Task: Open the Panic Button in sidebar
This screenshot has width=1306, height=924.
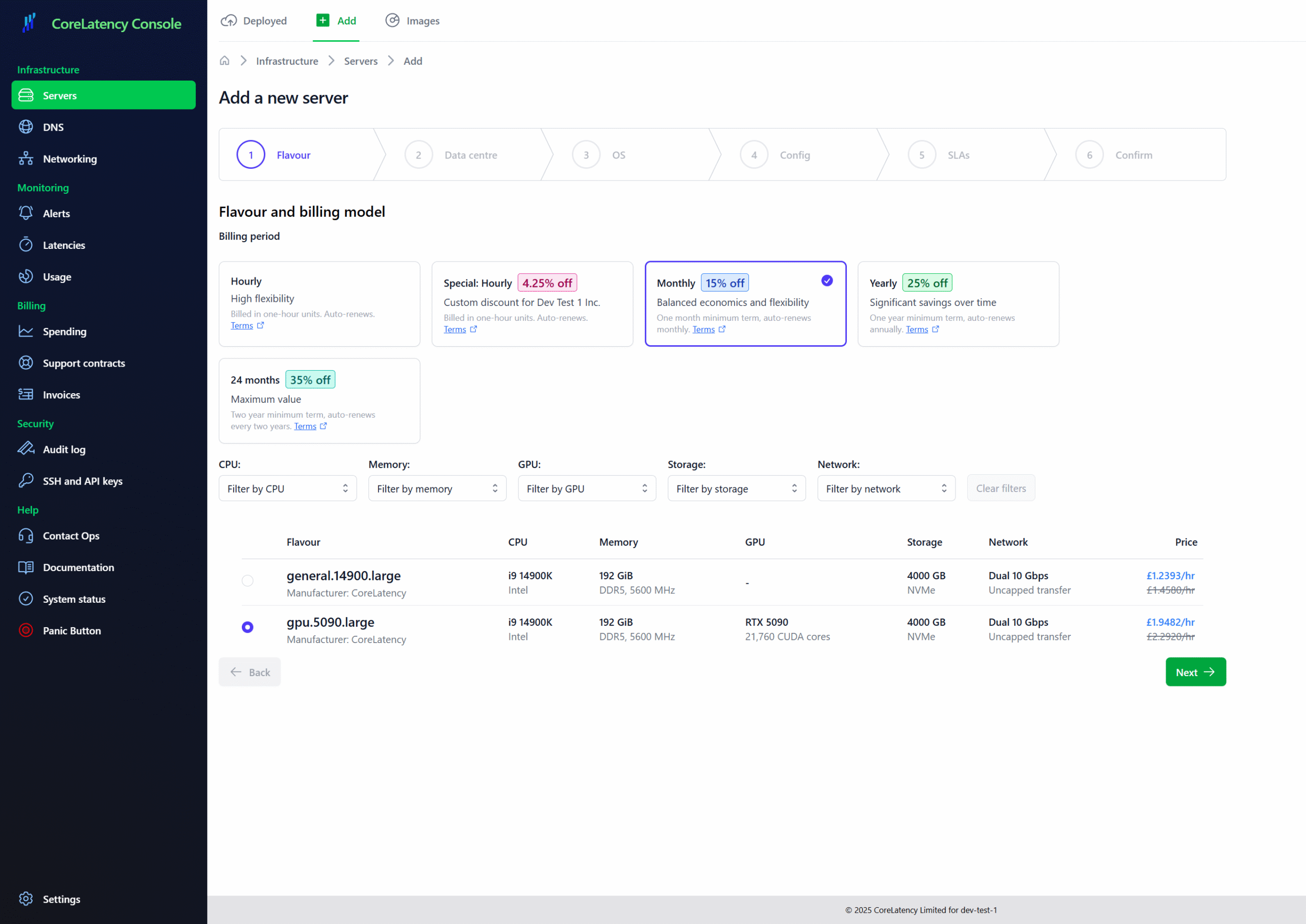Action: click(x=71, y=630)
